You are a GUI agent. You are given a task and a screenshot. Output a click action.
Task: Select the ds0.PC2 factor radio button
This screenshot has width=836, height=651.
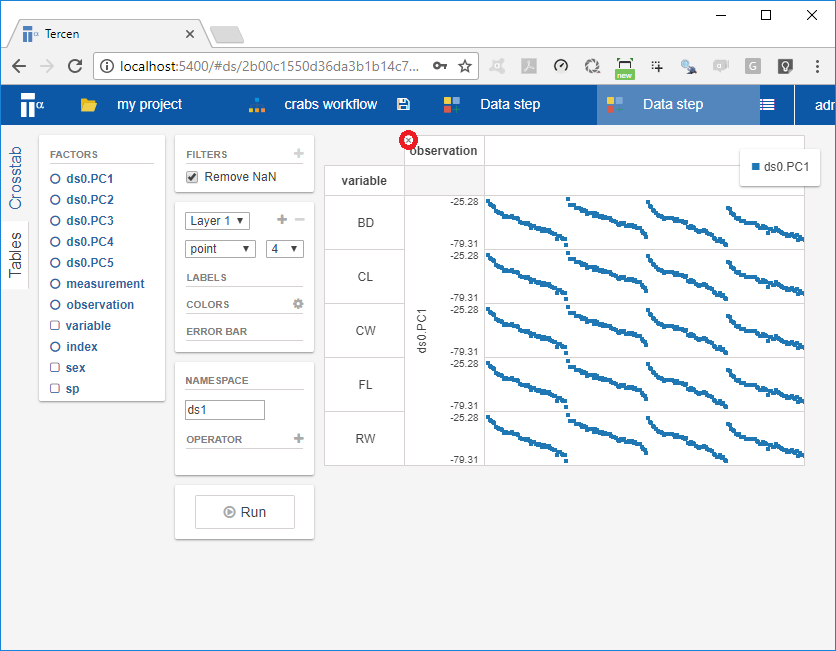(x=54, y=199)
